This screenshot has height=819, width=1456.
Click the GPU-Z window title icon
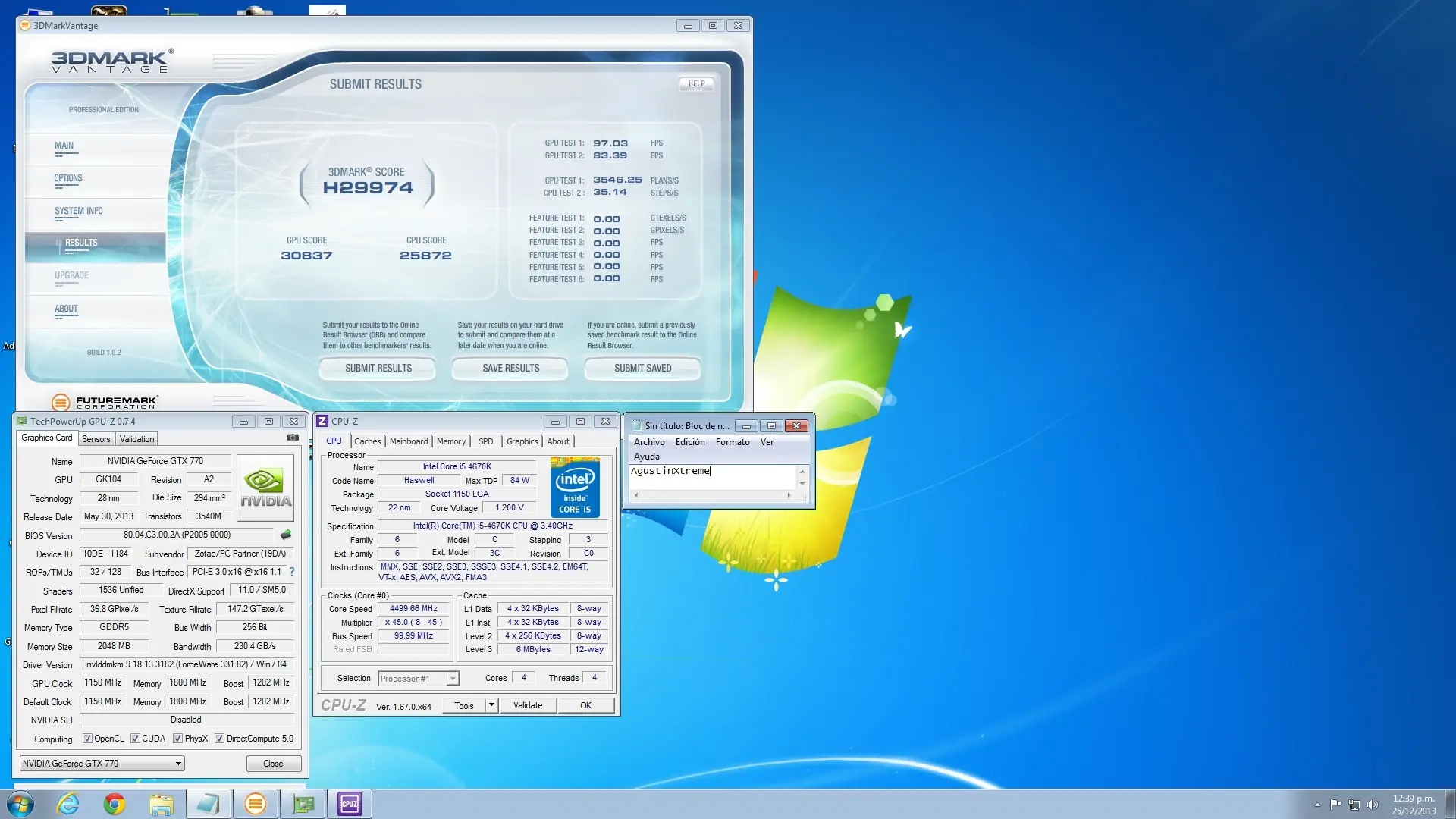(x=22, y=422)
